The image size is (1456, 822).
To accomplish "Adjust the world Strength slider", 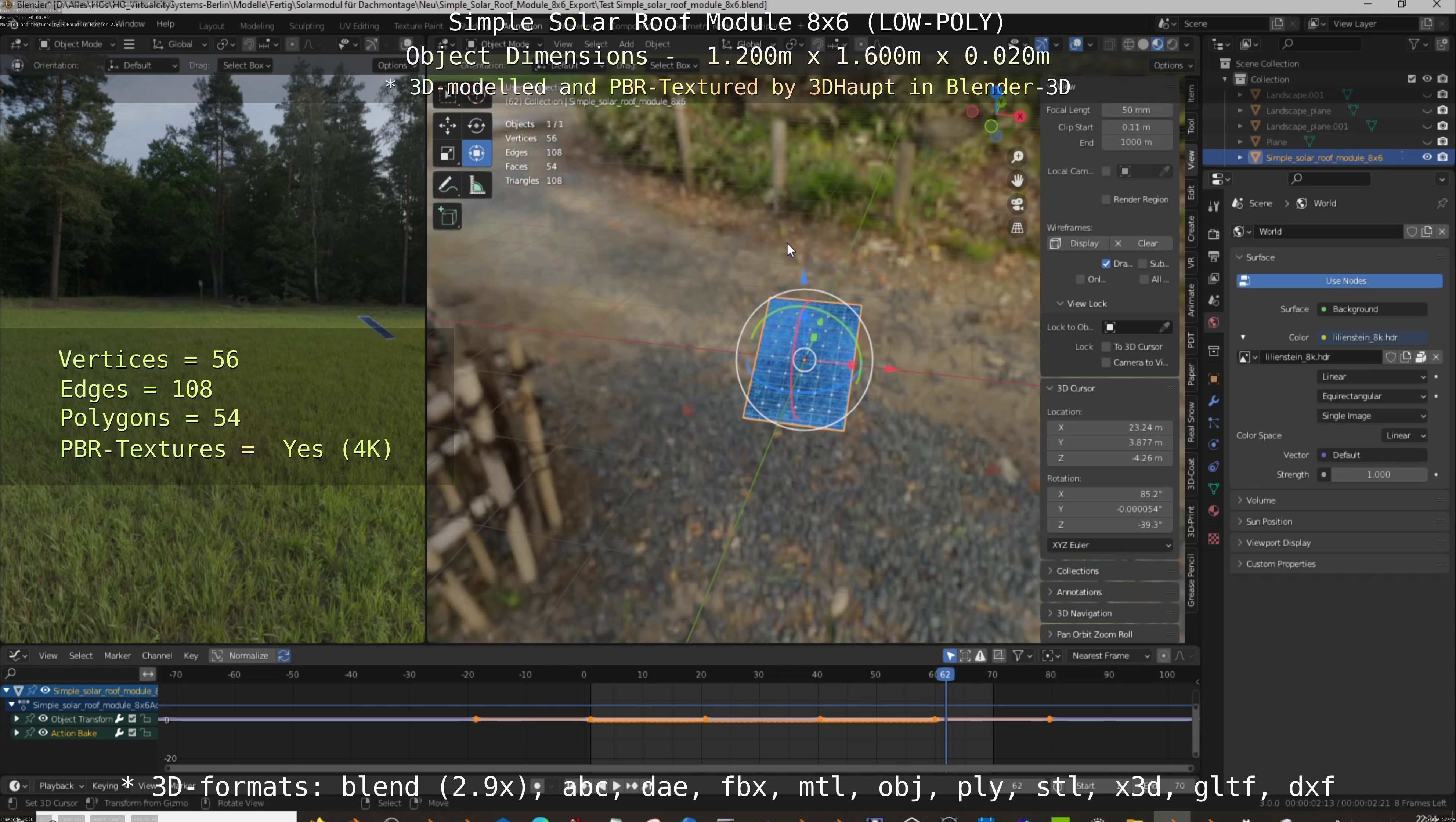I will click(x=1377, y=475).
